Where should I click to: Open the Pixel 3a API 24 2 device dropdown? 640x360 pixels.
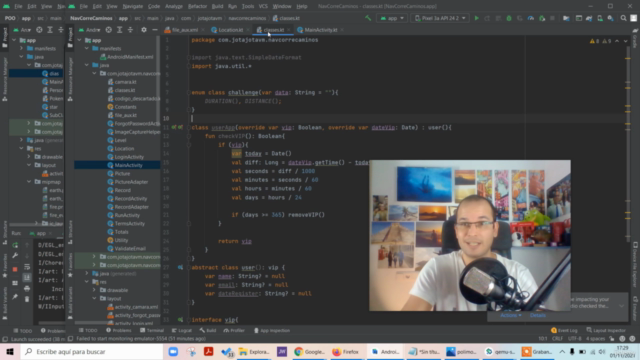[x=440, y=18]
